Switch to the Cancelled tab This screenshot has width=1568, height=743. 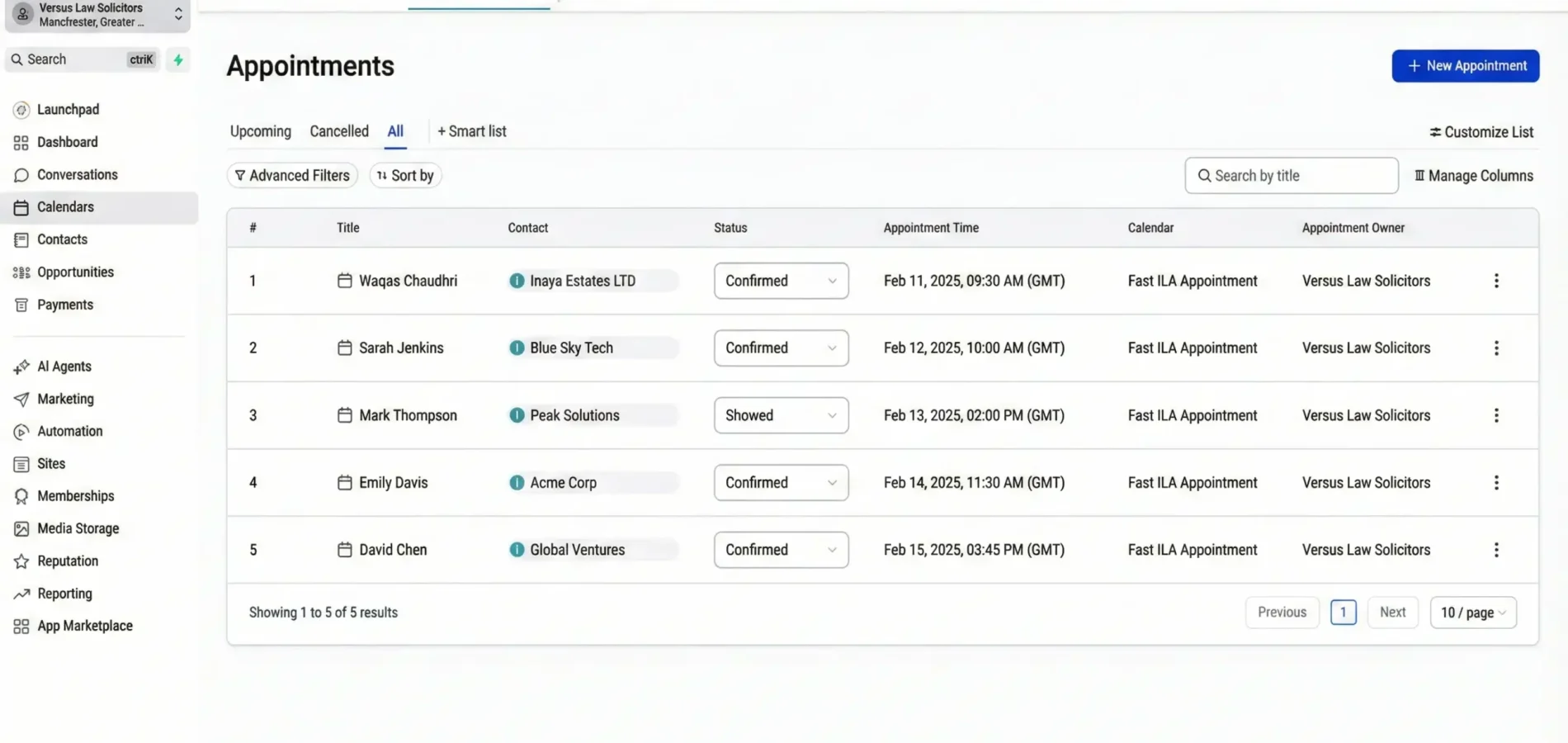[x=338, y=130]
